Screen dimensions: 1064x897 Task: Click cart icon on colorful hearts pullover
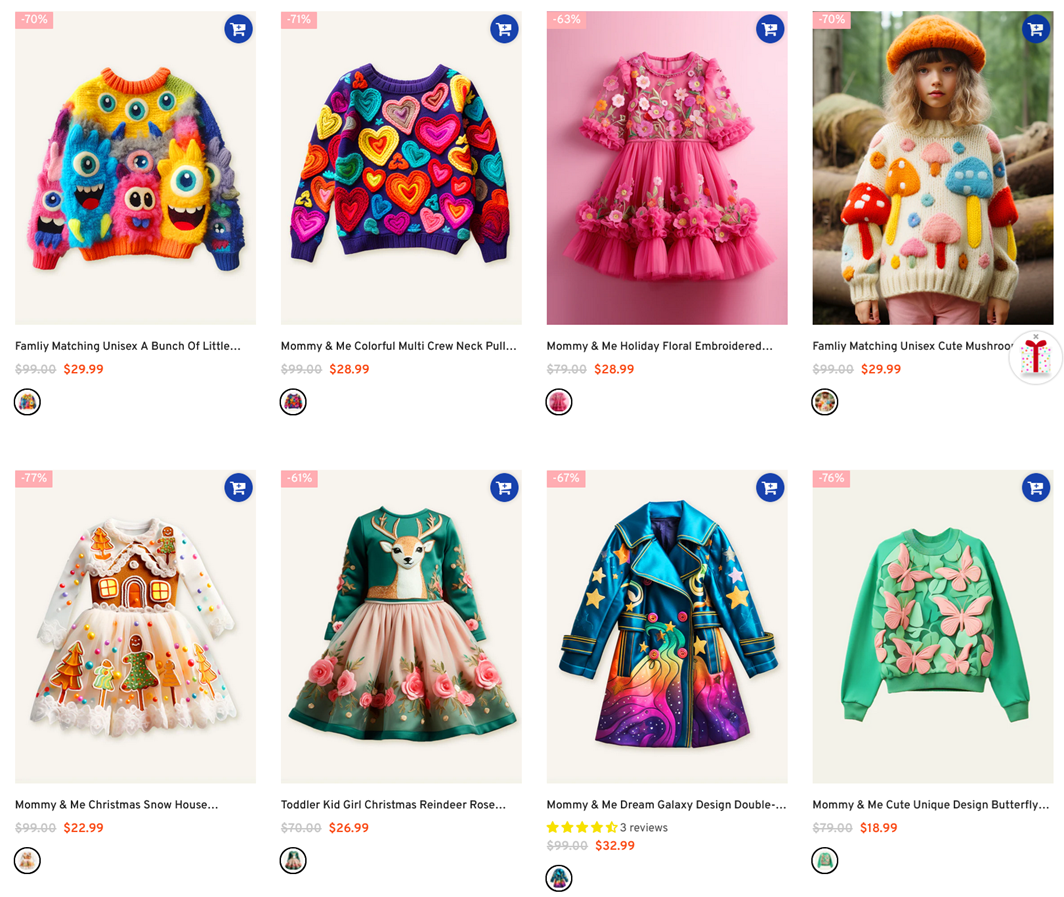coord(504,29)
